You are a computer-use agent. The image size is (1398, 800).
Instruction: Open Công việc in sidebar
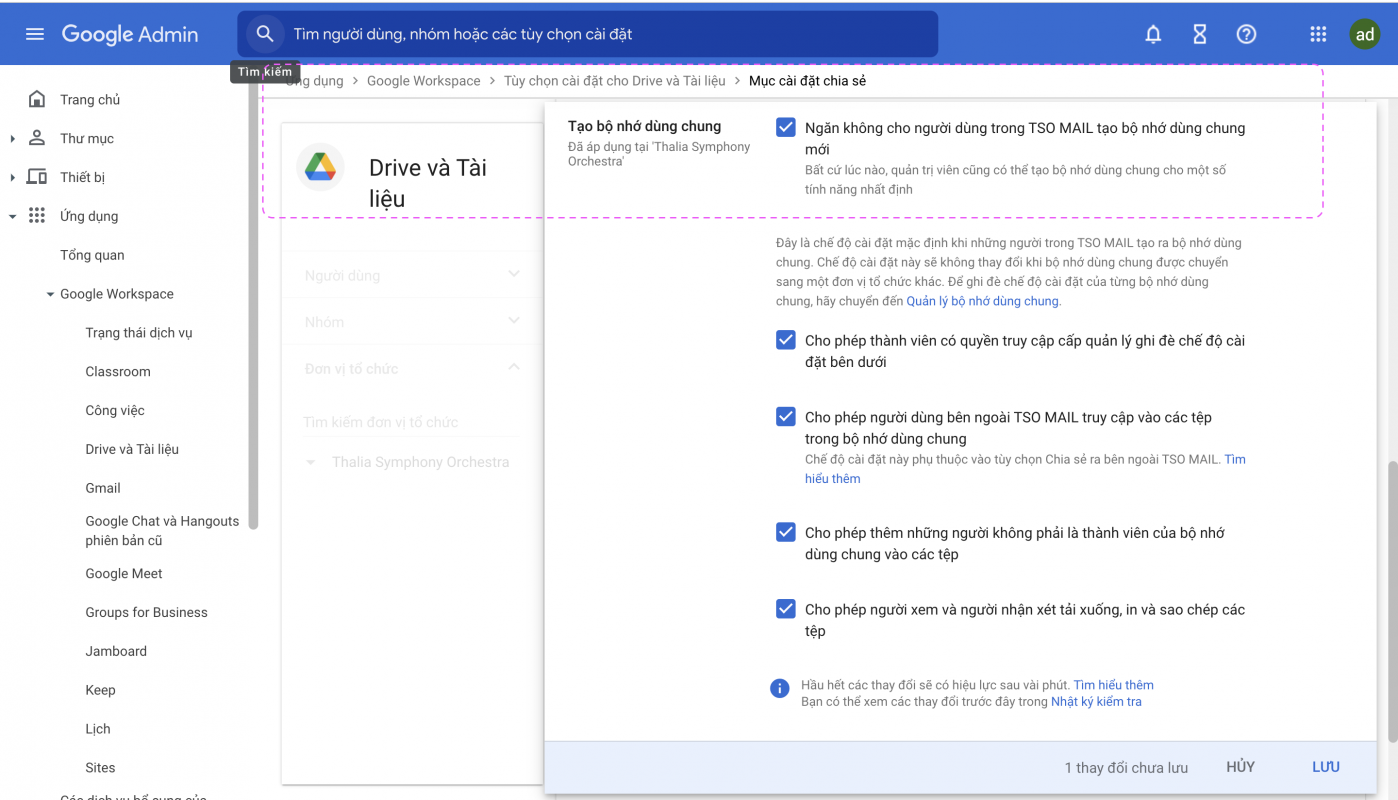(x=115, y=411)
